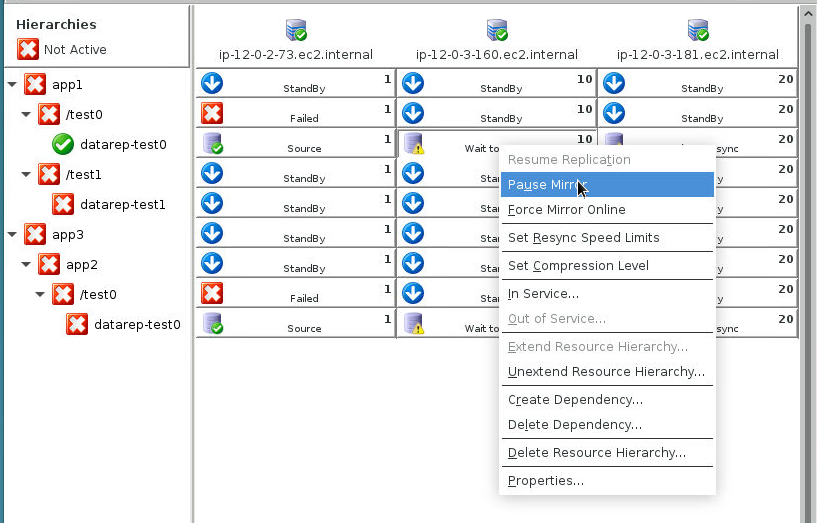The height and width of the screenshot is (523, 817).
Task: Click the ip-12-0-3-181.ec2.internal server icon
Action: pos(698,30)
